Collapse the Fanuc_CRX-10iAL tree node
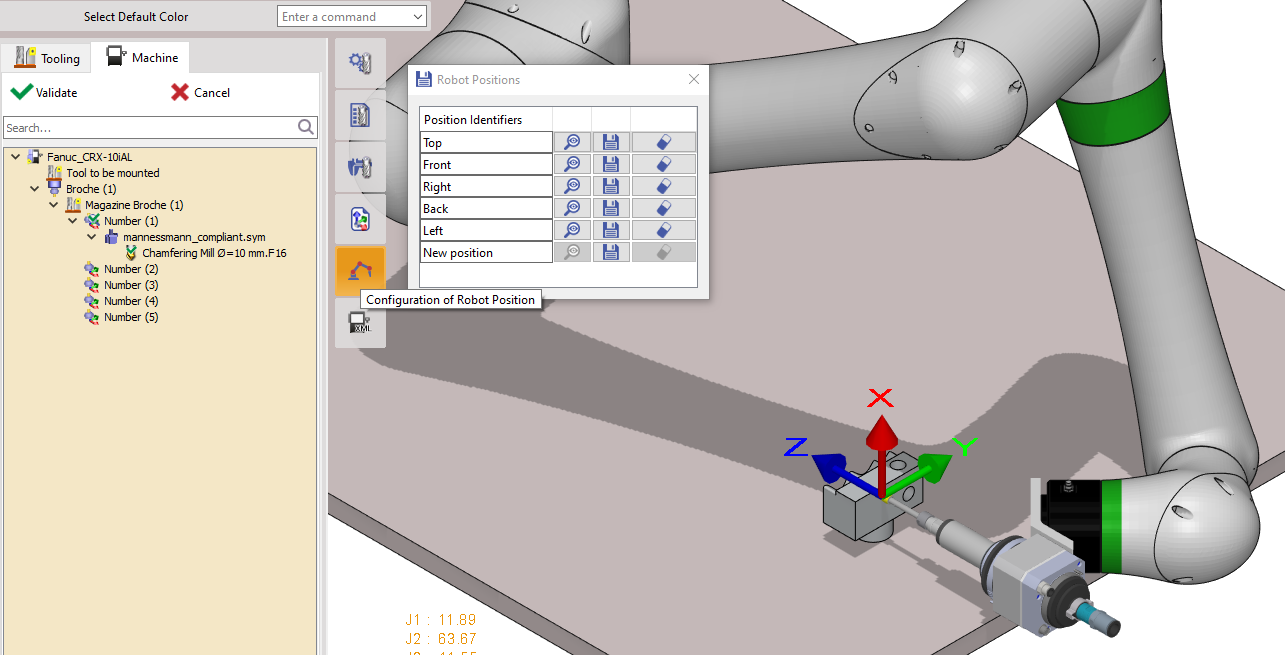 (x=14, y=156)
